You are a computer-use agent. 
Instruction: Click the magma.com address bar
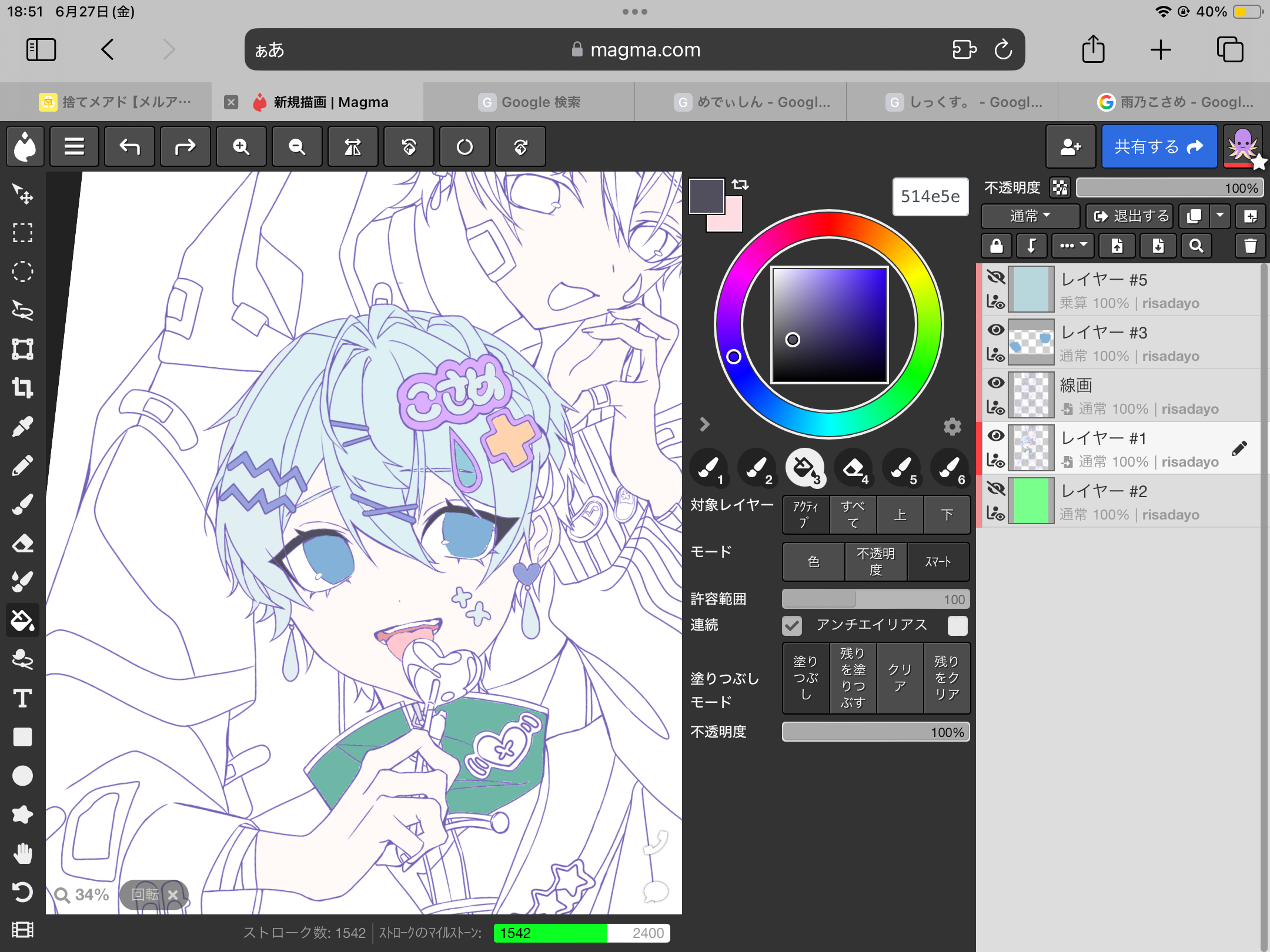pyautogui.click(x=635, y=50)
